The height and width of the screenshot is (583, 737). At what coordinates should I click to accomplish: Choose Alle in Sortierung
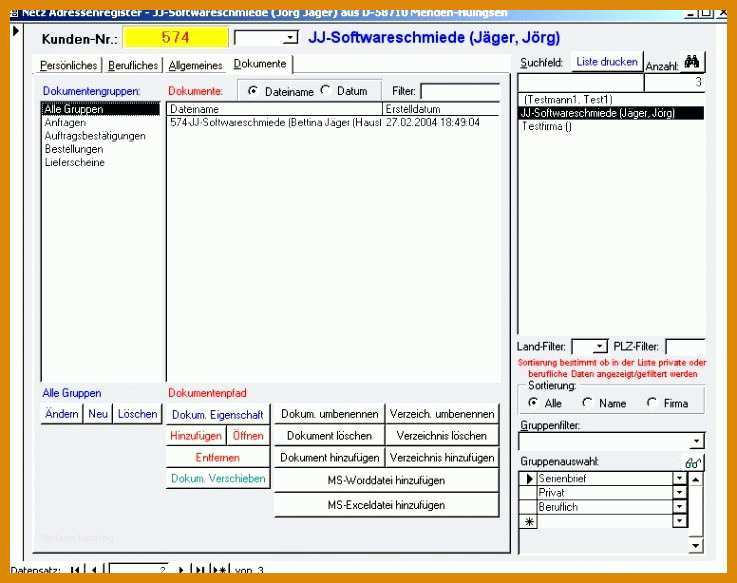533,403
